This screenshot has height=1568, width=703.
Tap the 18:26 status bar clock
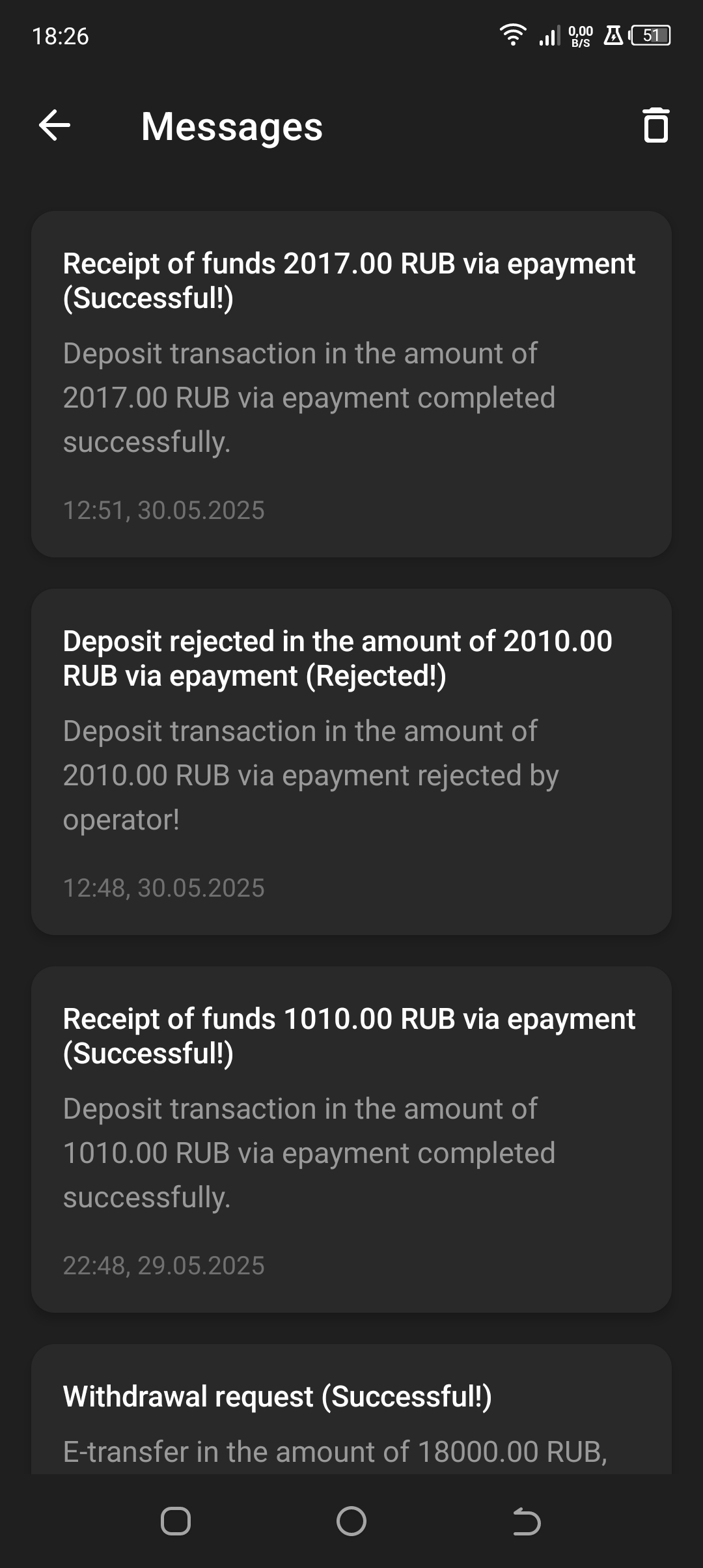point(60,36)
